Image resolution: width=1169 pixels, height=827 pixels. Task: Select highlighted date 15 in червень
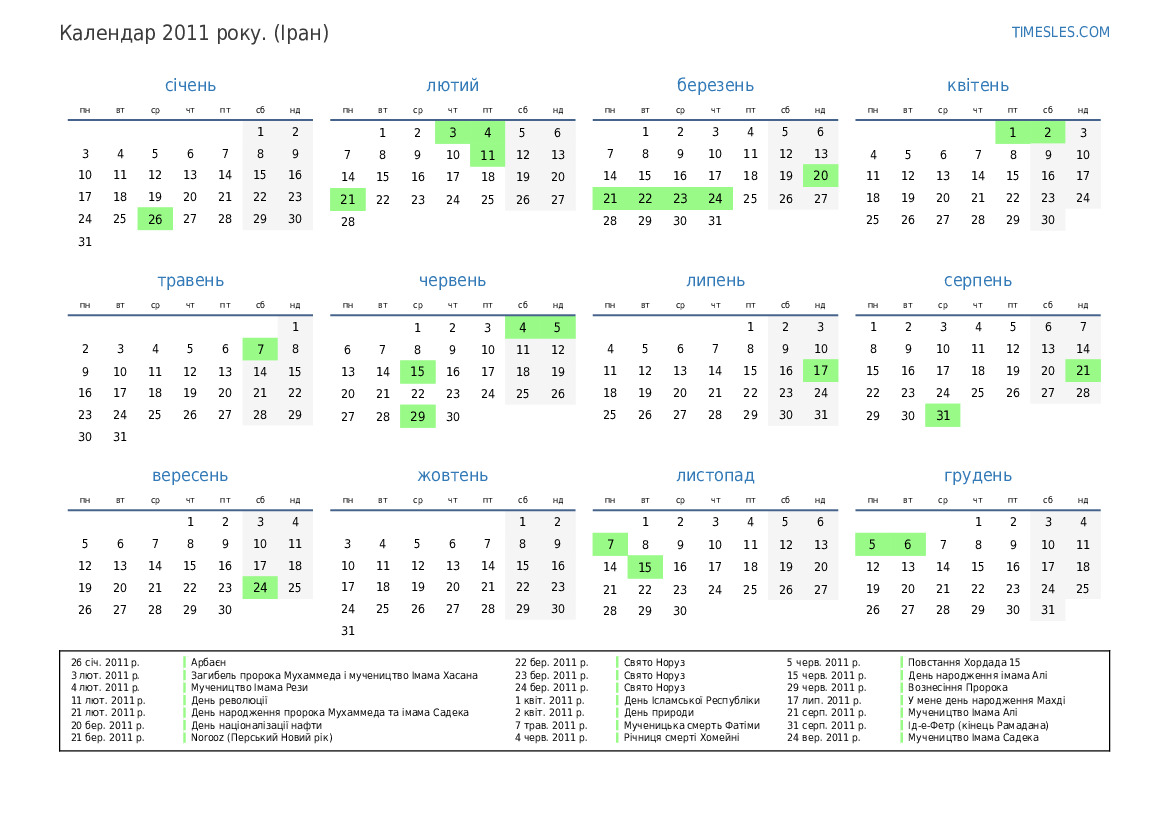(417, 371)
